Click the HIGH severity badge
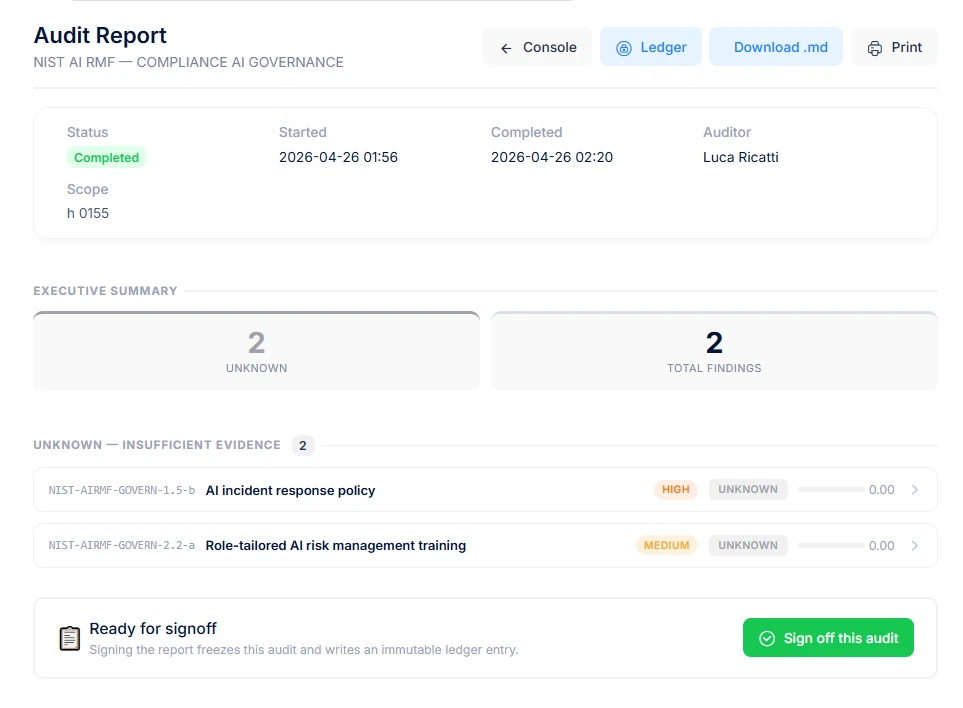This screenshot has height=708, width=963. point(676,489)
